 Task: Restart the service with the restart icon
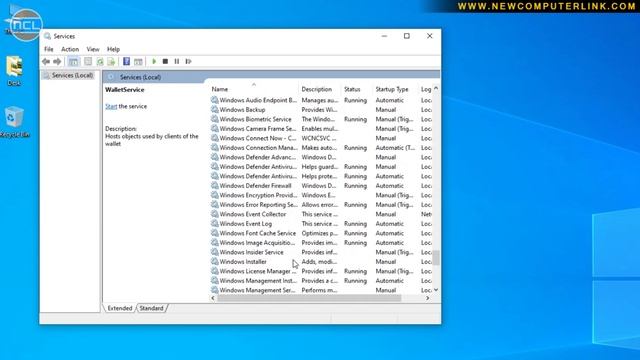coord(188,61)
